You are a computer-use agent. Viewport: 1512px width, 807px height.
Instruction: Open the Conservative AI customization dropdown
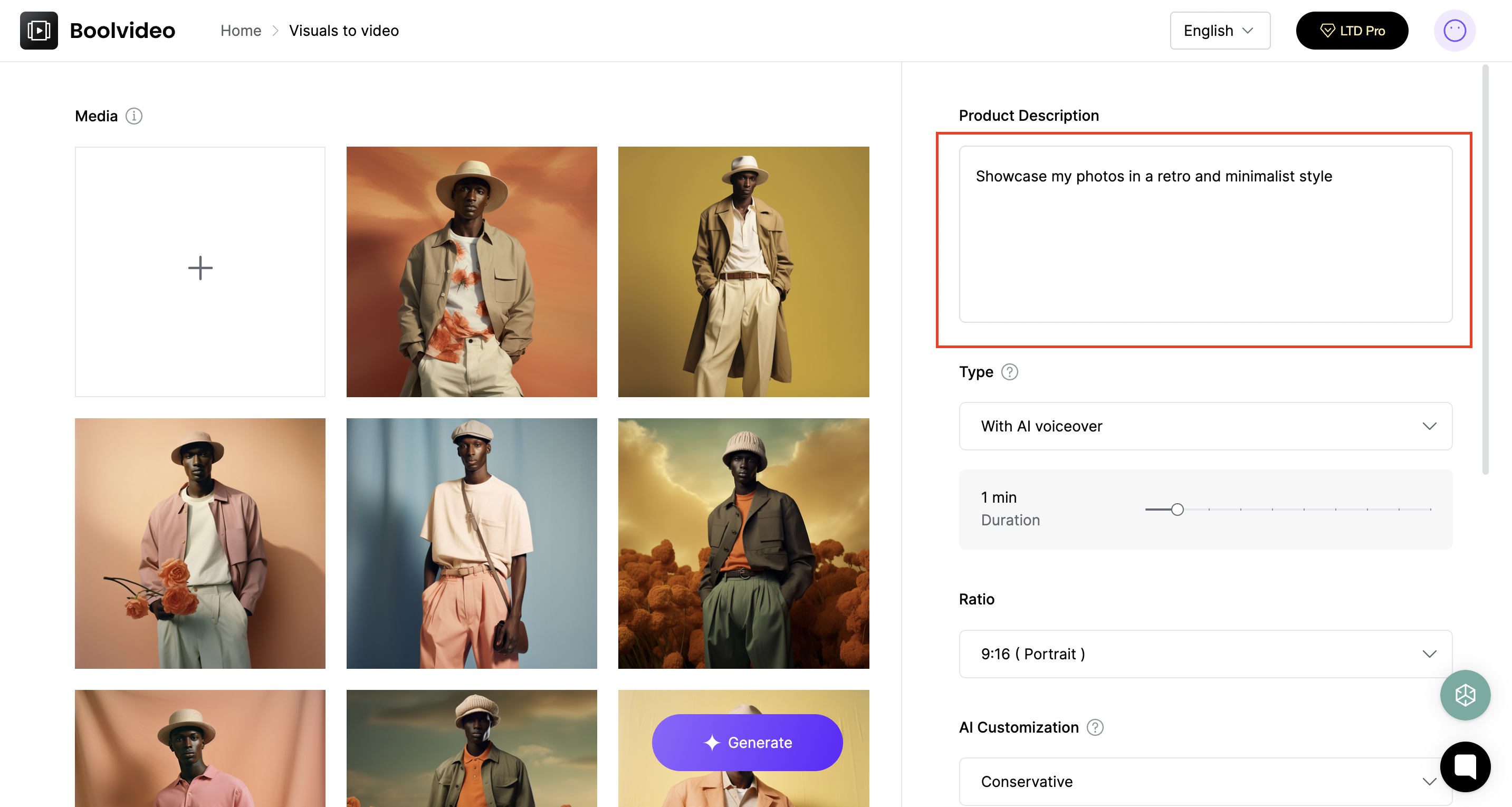pyautogui.click(x=1205, y=782)
